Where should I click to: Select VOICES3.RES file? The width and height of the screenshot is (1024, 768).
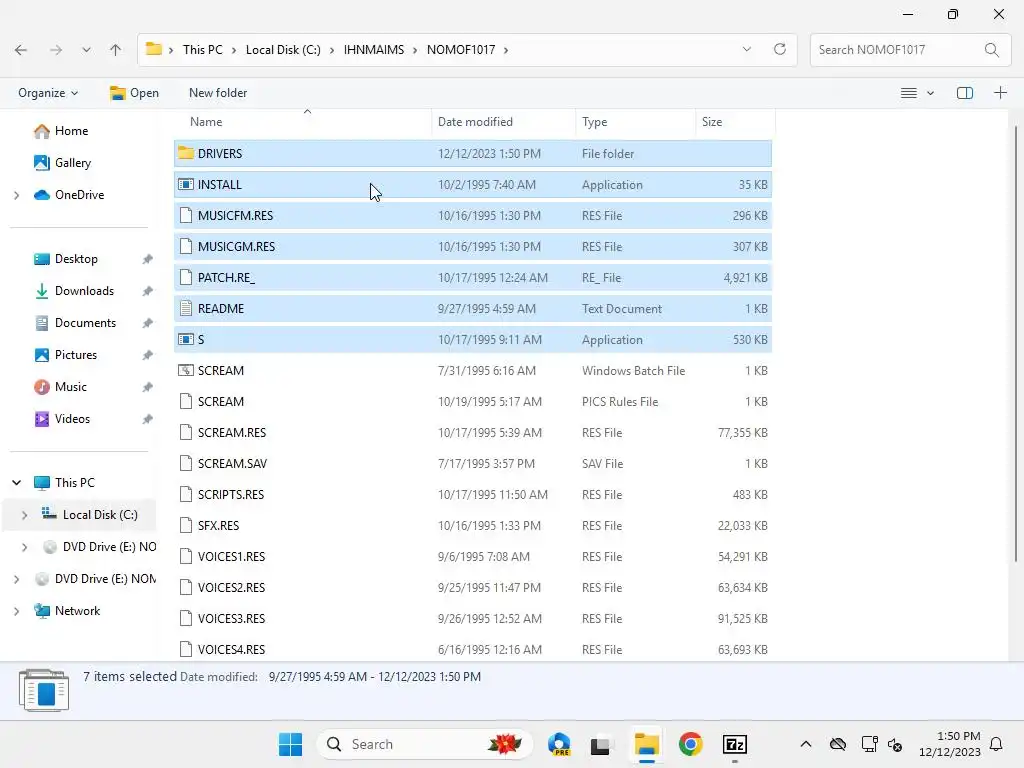coord(473,618)
